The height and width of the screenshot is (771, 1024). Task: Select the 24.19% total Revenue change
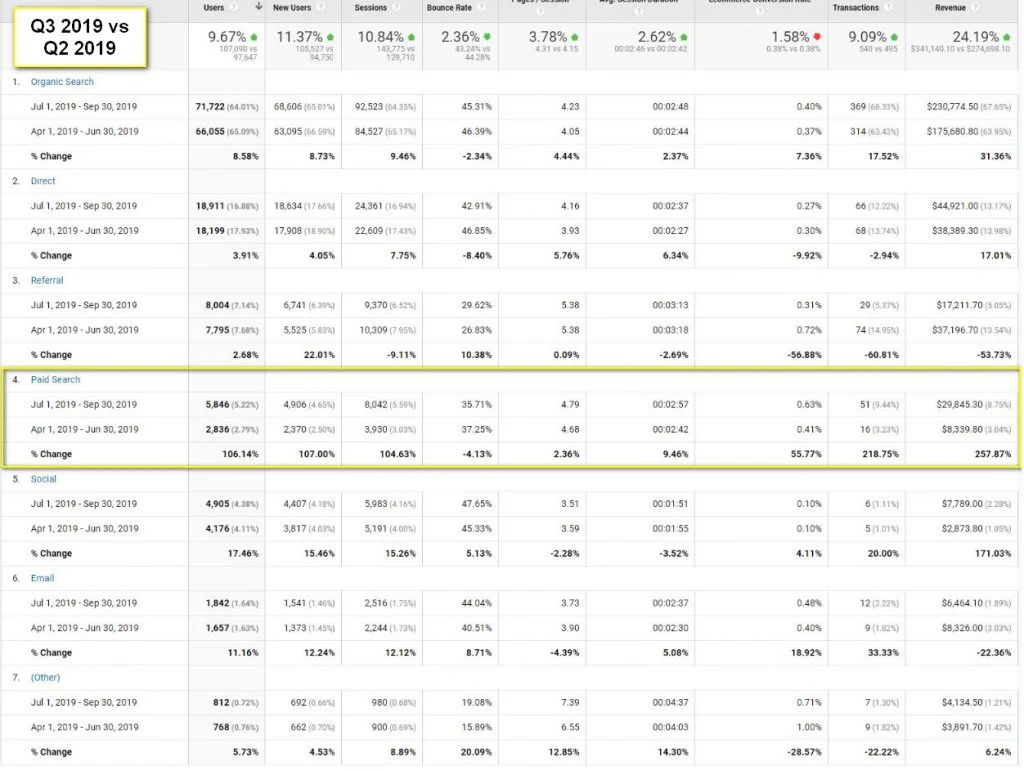(x=975, y=37)
